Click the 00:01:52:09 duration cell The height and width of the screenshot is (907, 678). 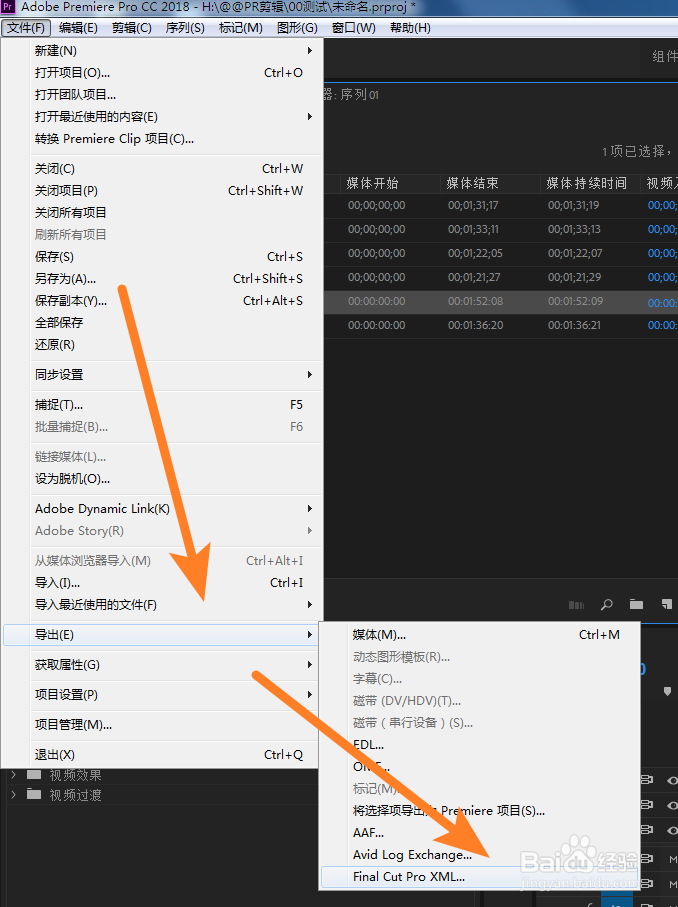point(575,301)
